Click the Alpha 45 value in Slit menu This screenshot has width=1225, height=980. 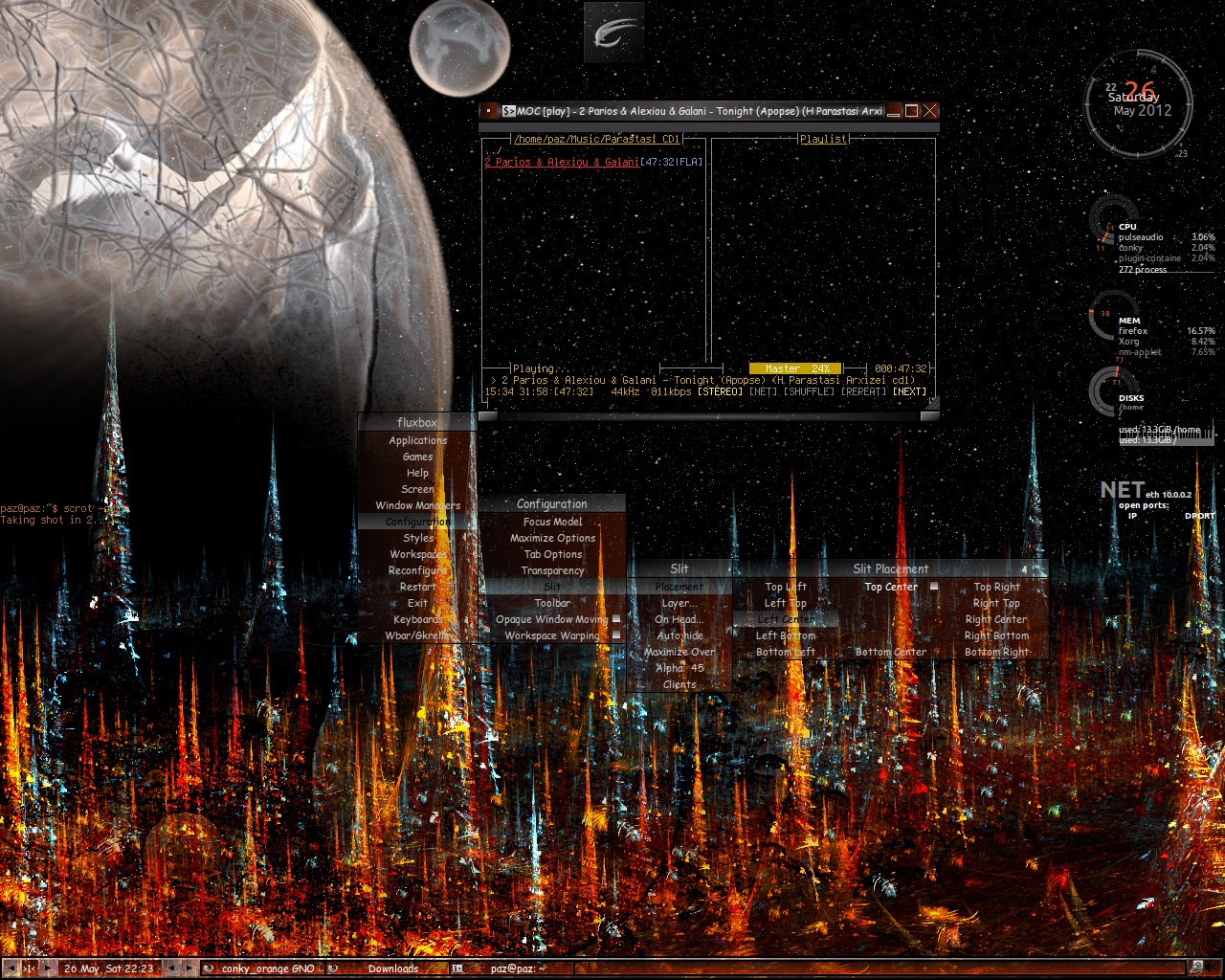pyautogui.click(x=679, y=668)
